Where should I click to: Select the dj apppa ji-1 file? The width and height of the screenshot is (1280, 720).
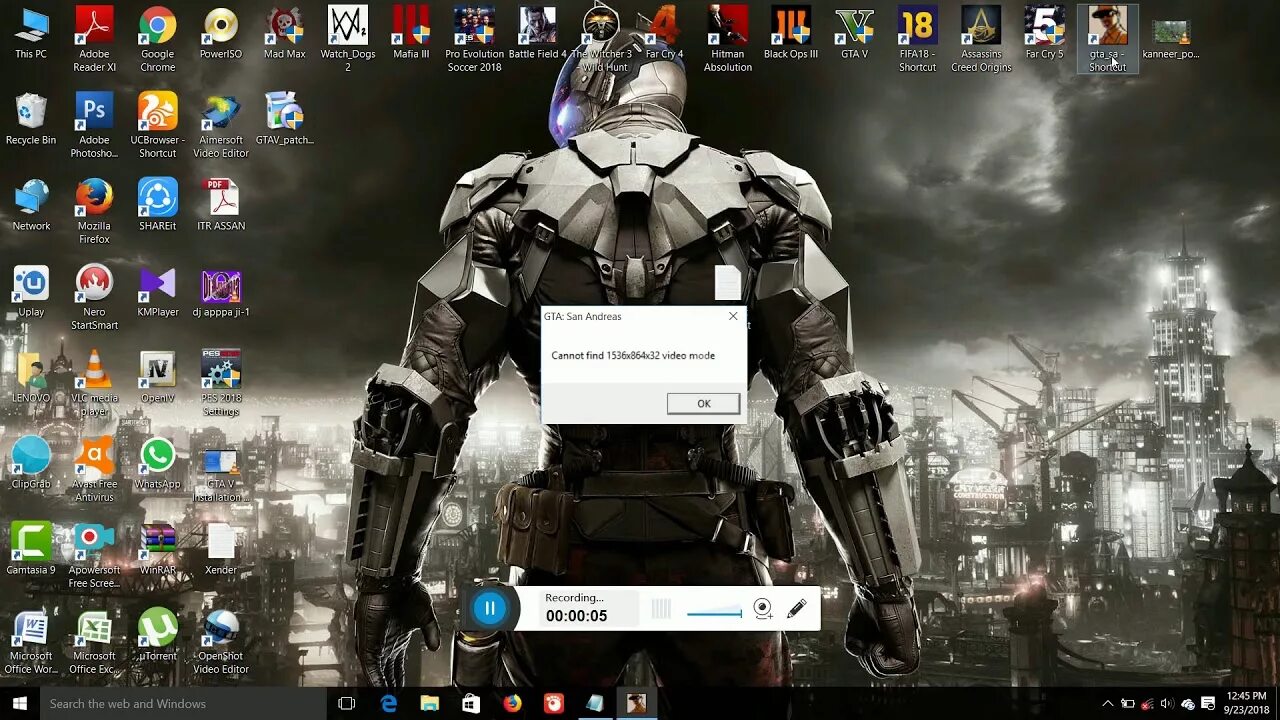pyautogui.click(x=220, y=291)
